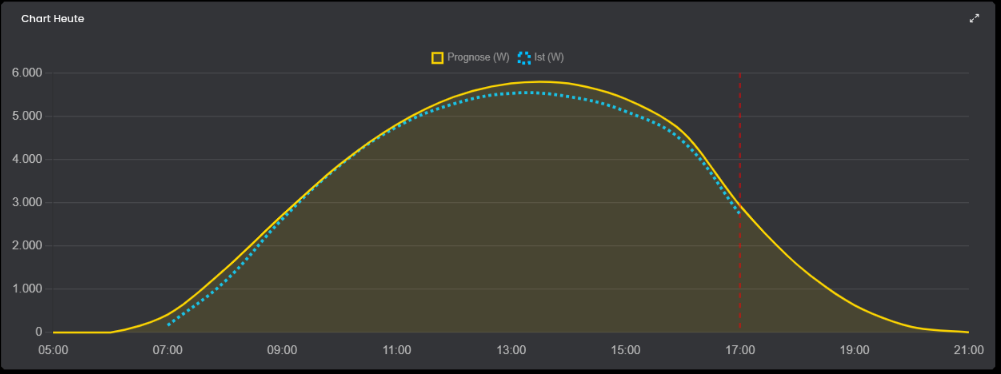Image resolution: width=1001 pixels, height=374 pixels.
Task: Click the yellow Prognose legend square
Action: click(437, 58)
